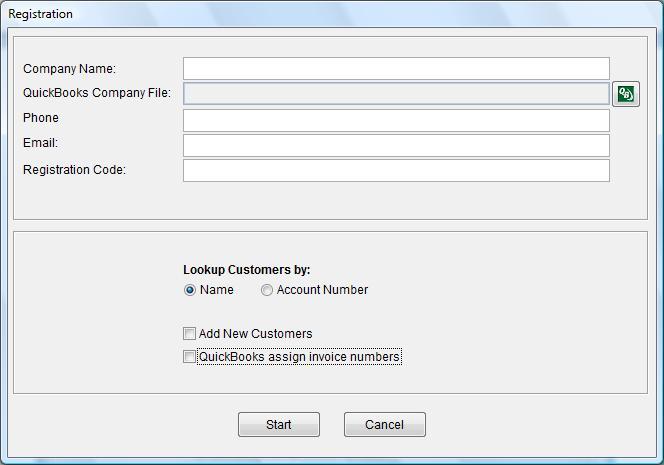This screenshot has width=664, height=465.
Task: Click the Company Name input field
Action: (x=396, y=69)
